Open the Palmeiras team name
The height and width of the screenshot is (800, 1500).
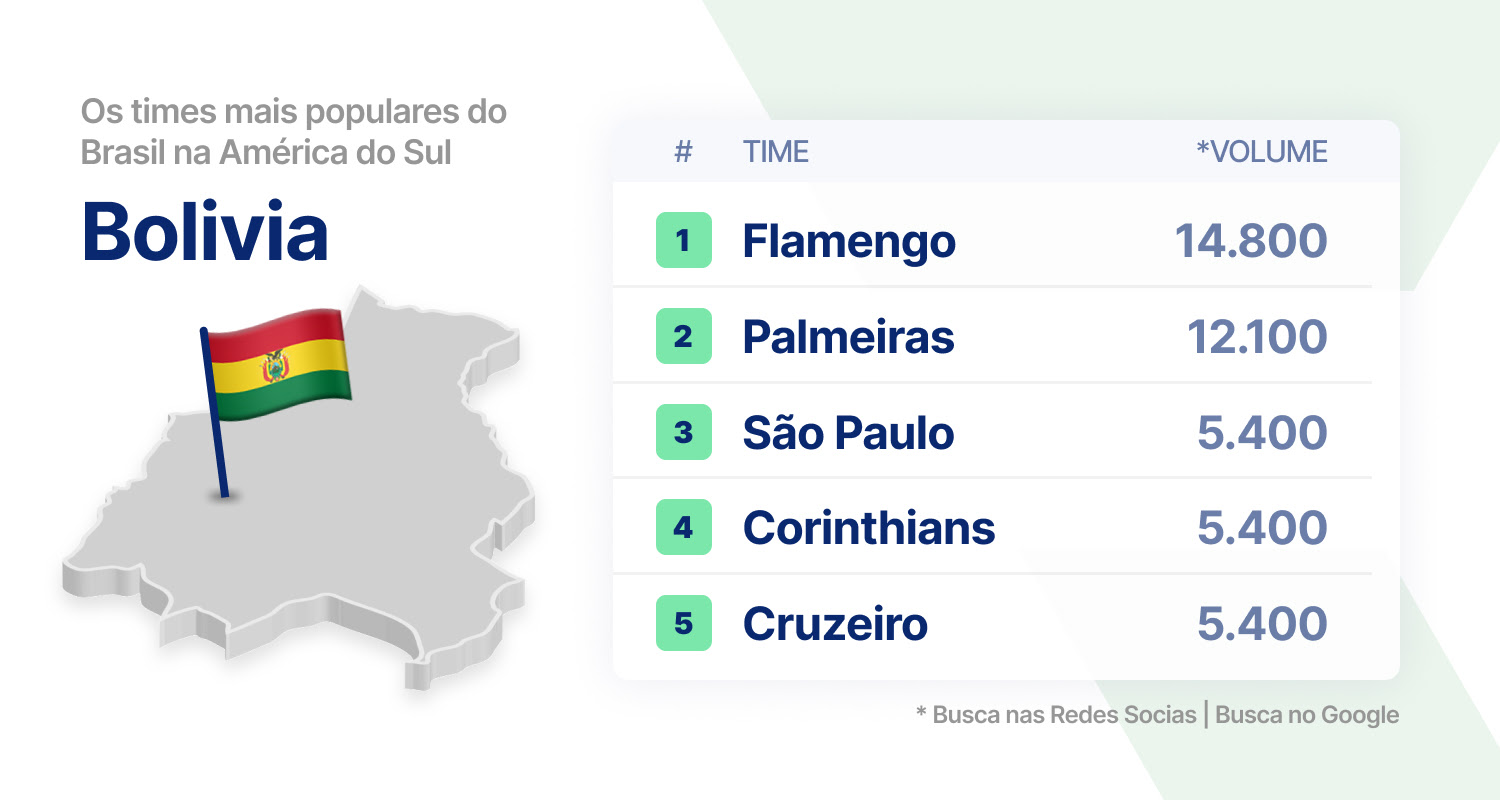click(849, 337)
